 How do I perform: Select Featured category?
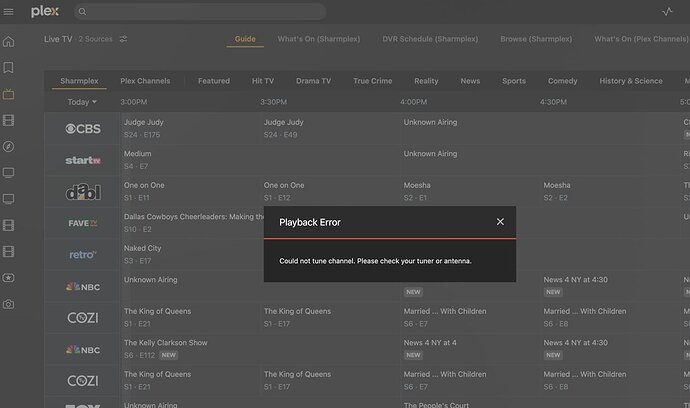214,81
